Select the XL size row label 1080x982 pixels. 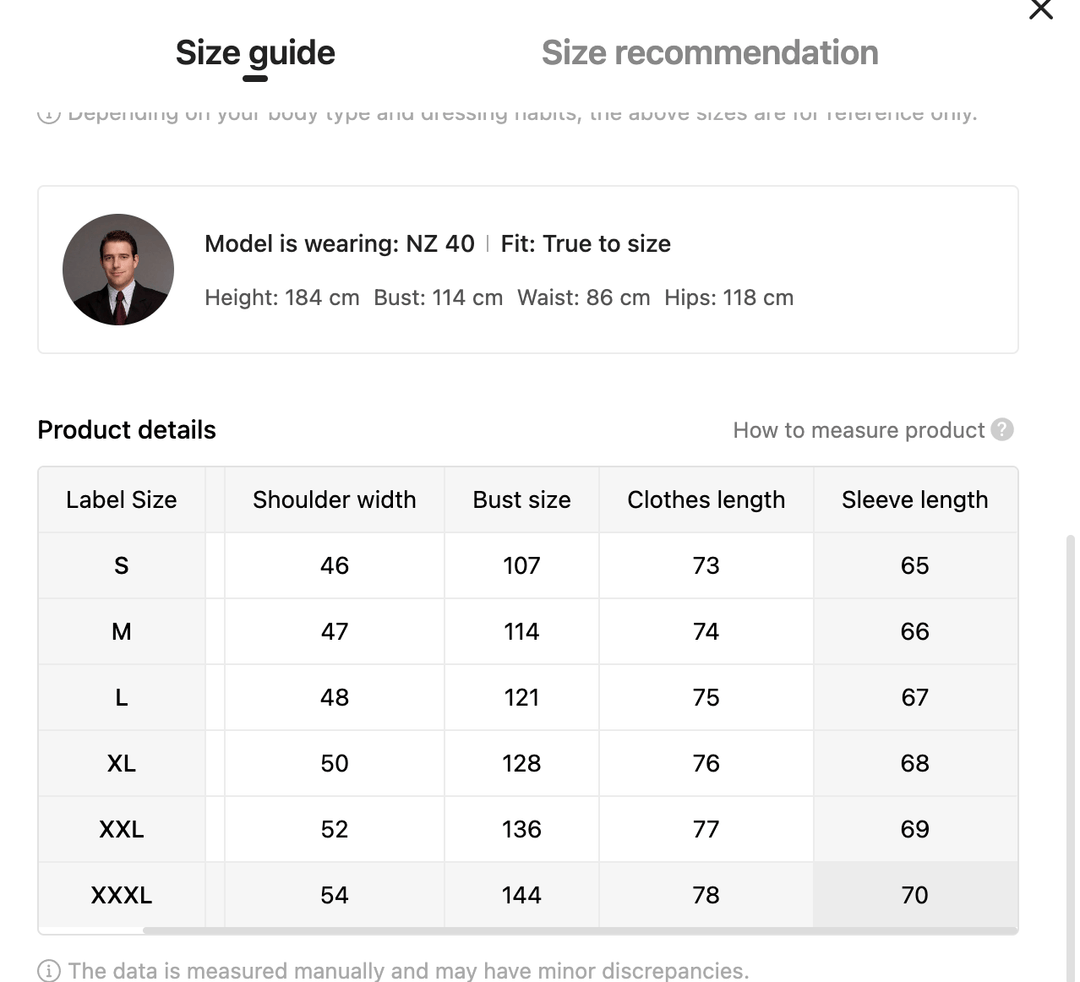pyautogui.click(x=121, y=764)
